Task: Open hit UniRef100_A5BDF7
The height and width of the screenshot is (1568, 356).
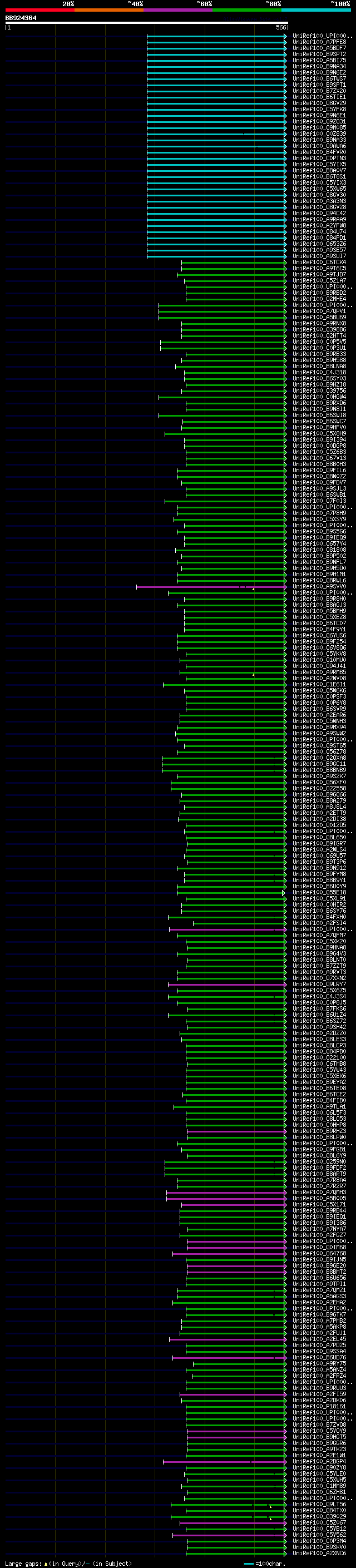Action: [x=319, y=48]
